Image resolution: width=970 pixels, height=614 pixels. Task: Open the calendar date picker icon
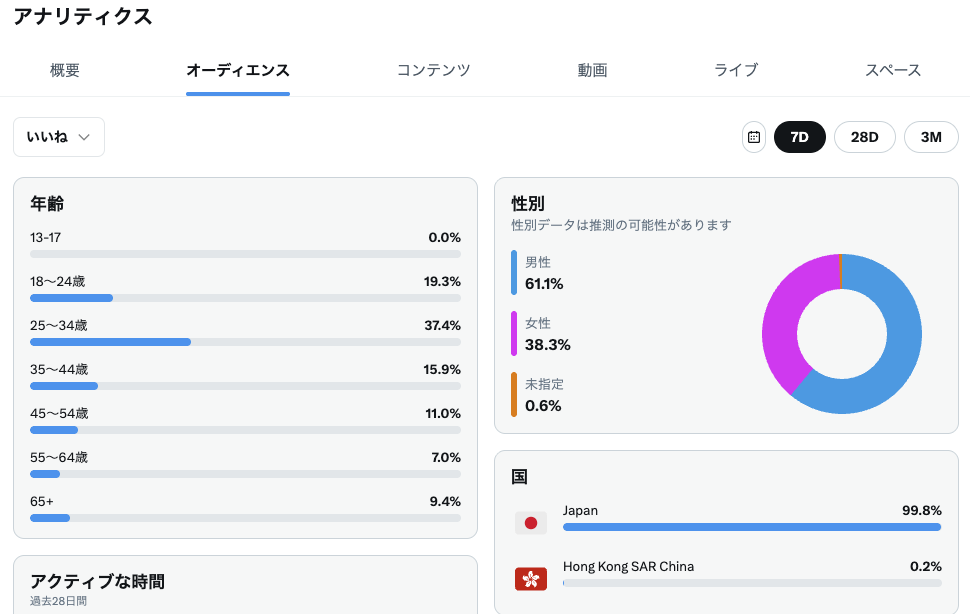[x=754, y=137]
